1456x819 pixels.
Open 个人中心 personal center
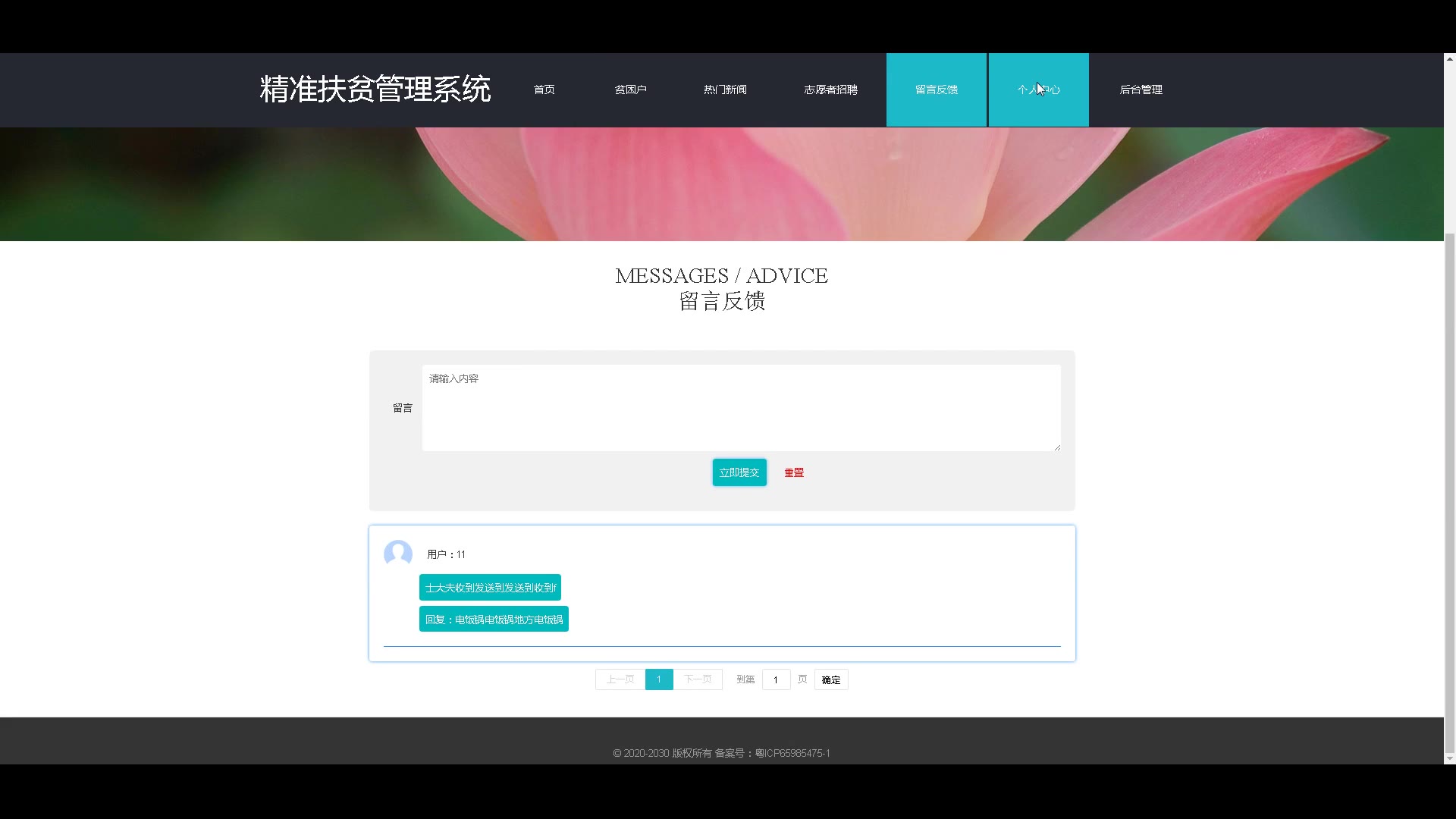1038,89
